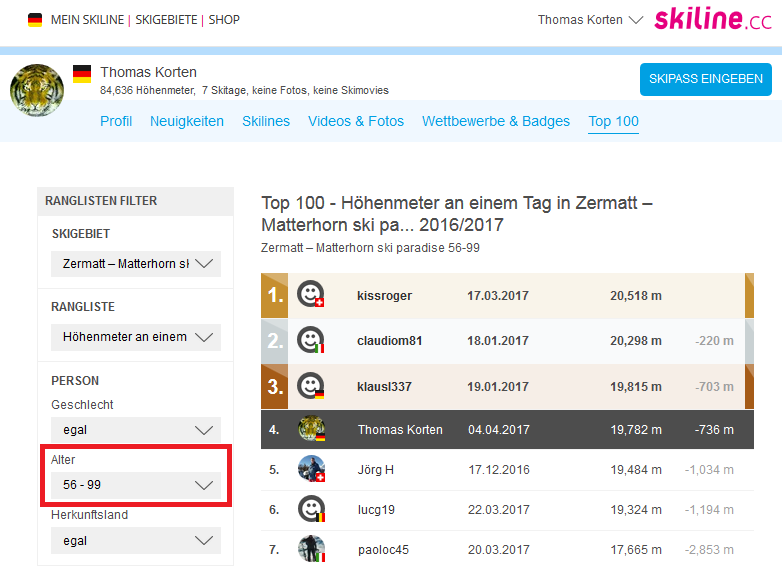
Task: Select the Top 100 tab
Action: coord(613,121)
